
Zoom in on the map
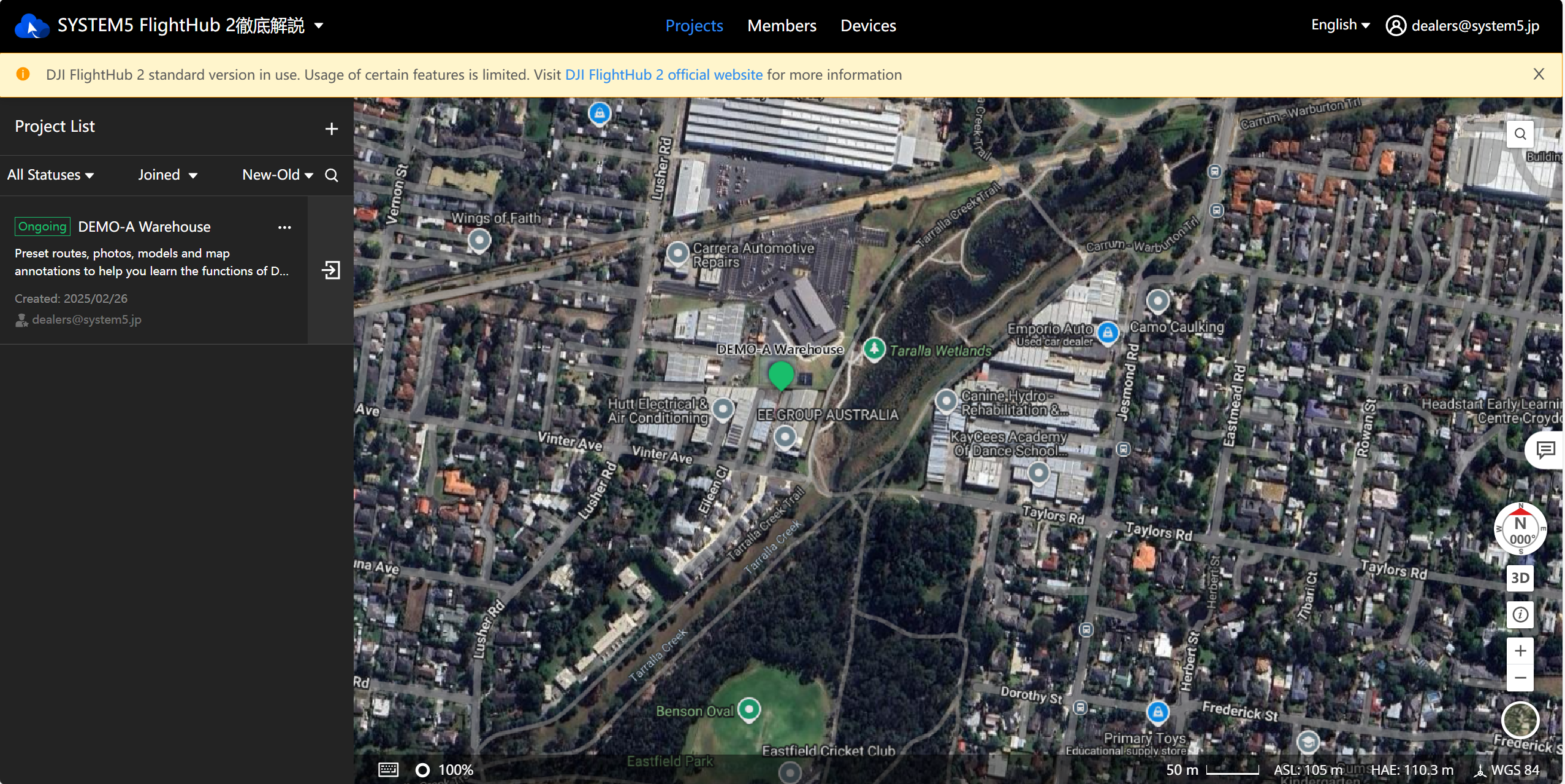pyautogui.click(x=1520, y=651)
